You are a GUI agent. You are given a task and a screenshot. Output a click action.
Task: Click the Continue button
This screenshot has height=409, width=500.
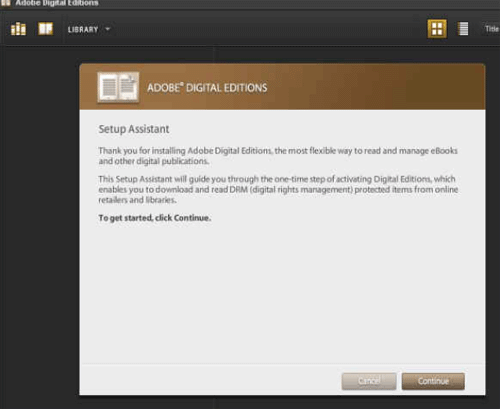point(433,381)
